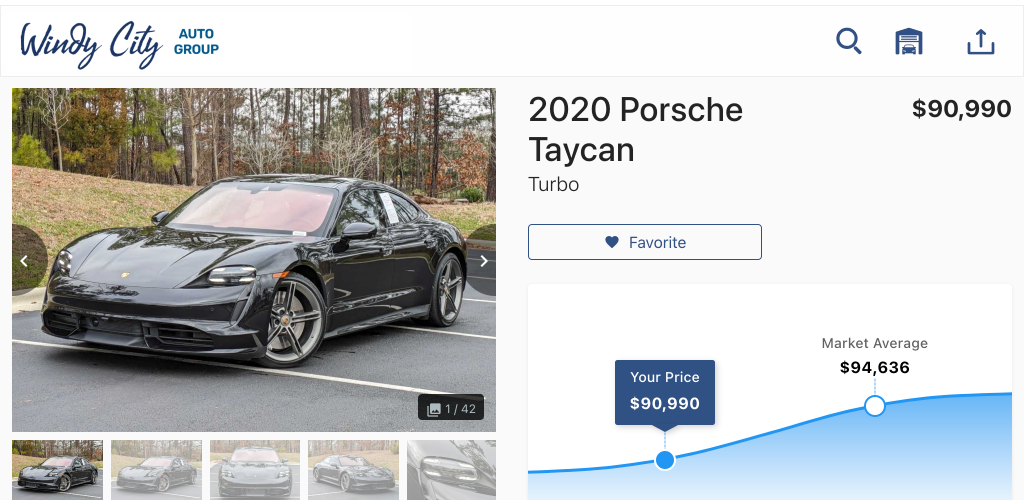Select the second thumbnail side view
Image resolution: width=1024 pixels, height=500 pixels.
[156, 469]
